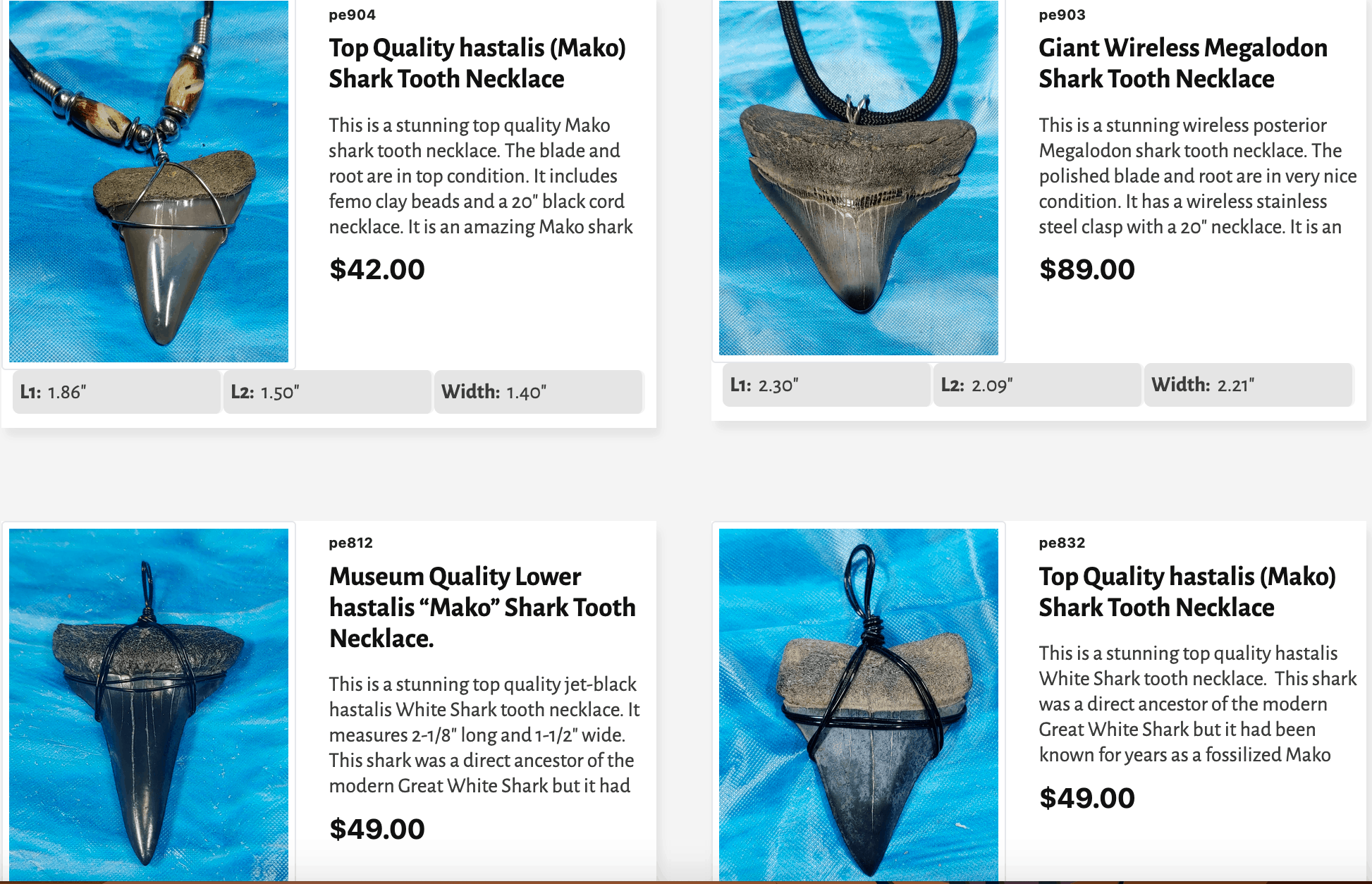
Task: Click the pe832 $49.00 price
Action: pos(1087,798)
